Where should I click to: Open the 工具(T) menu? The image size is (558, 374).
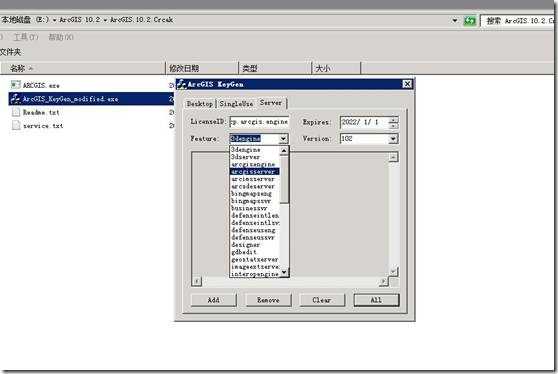26,37
